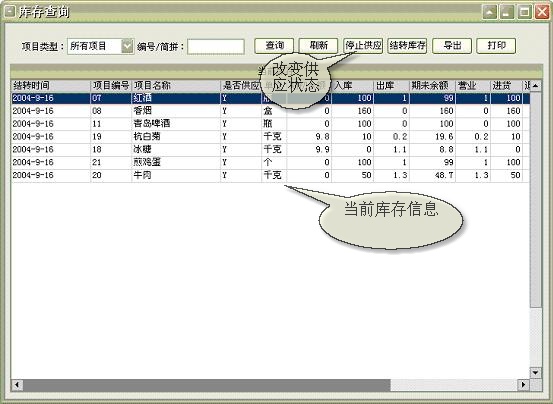The height and width of the screenshot is (404, 553).
Task: Click the 打印 print button
Action: pos(496,46)
